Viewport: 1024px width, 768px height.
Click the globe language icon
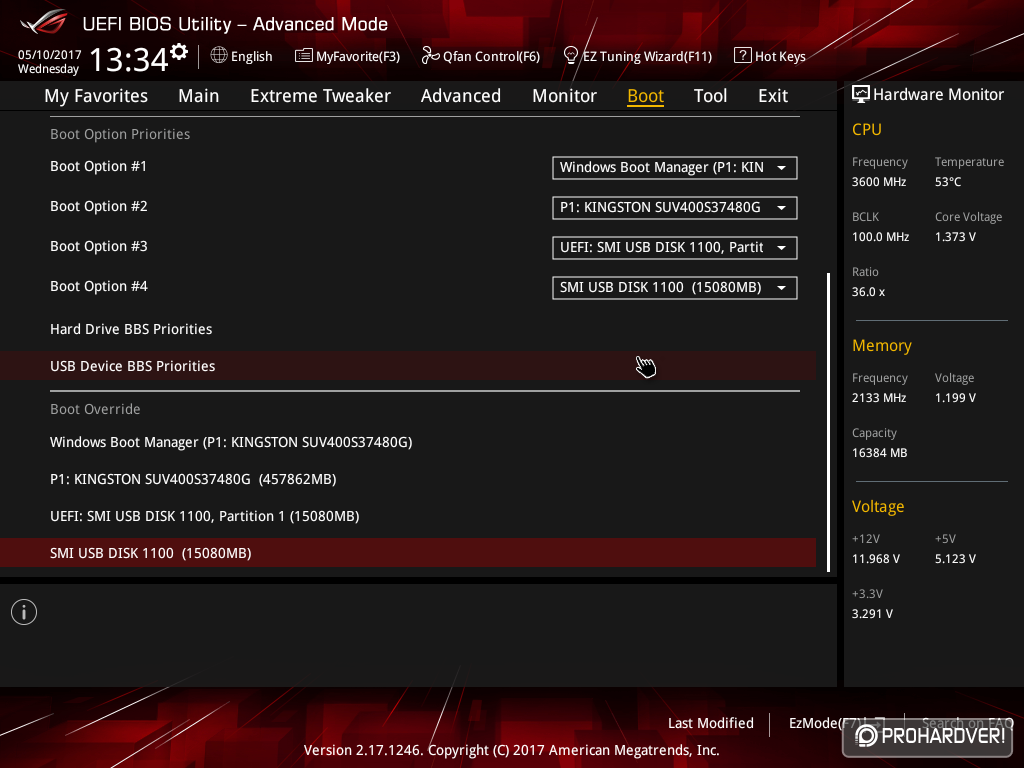click(x=219, y=56)
